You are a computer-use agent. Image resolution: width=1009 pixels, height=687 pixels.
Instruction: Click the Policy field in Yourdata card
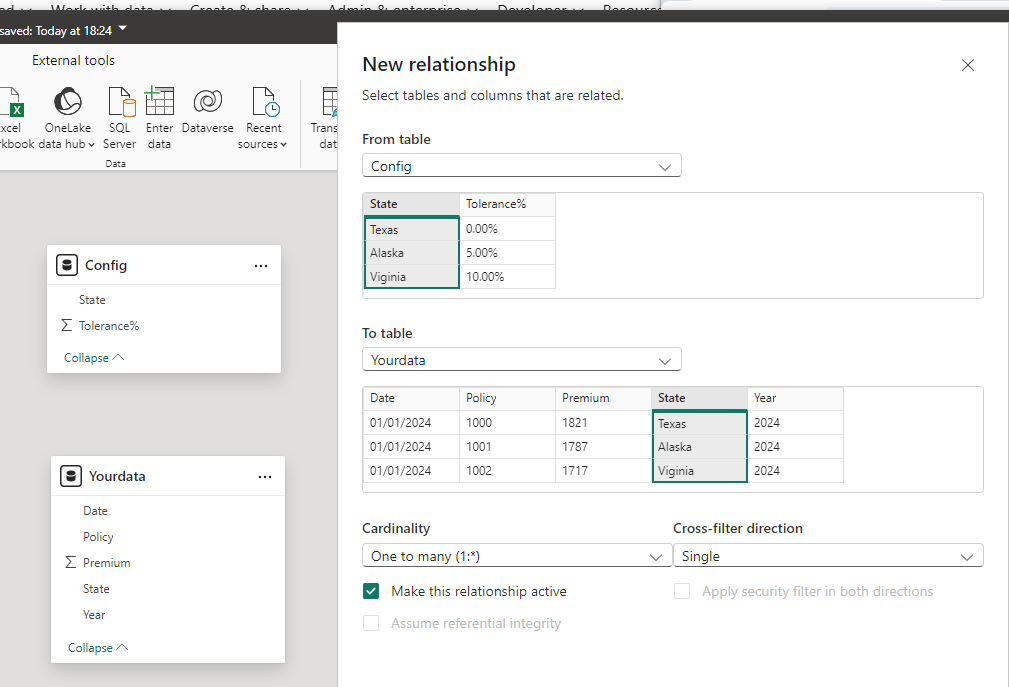point(98,536)
